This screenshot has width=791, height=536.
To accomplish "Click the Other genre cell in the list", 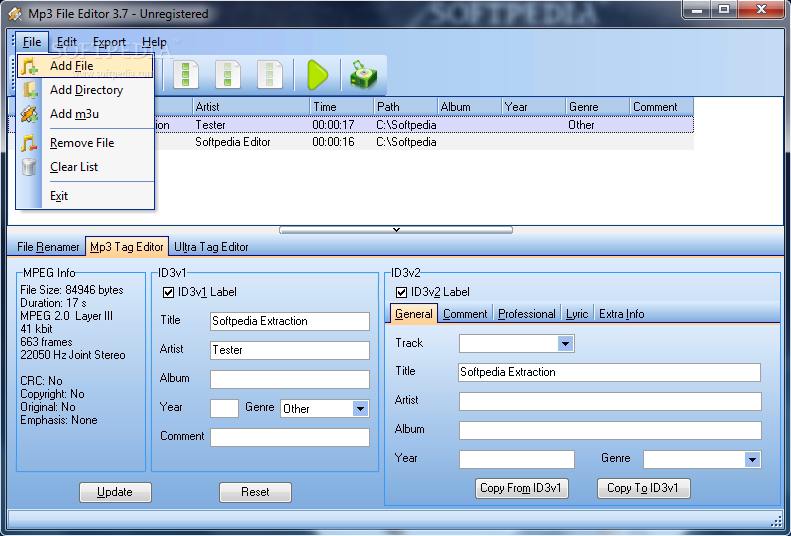I will pyautogui.click(x=581, y=125).
